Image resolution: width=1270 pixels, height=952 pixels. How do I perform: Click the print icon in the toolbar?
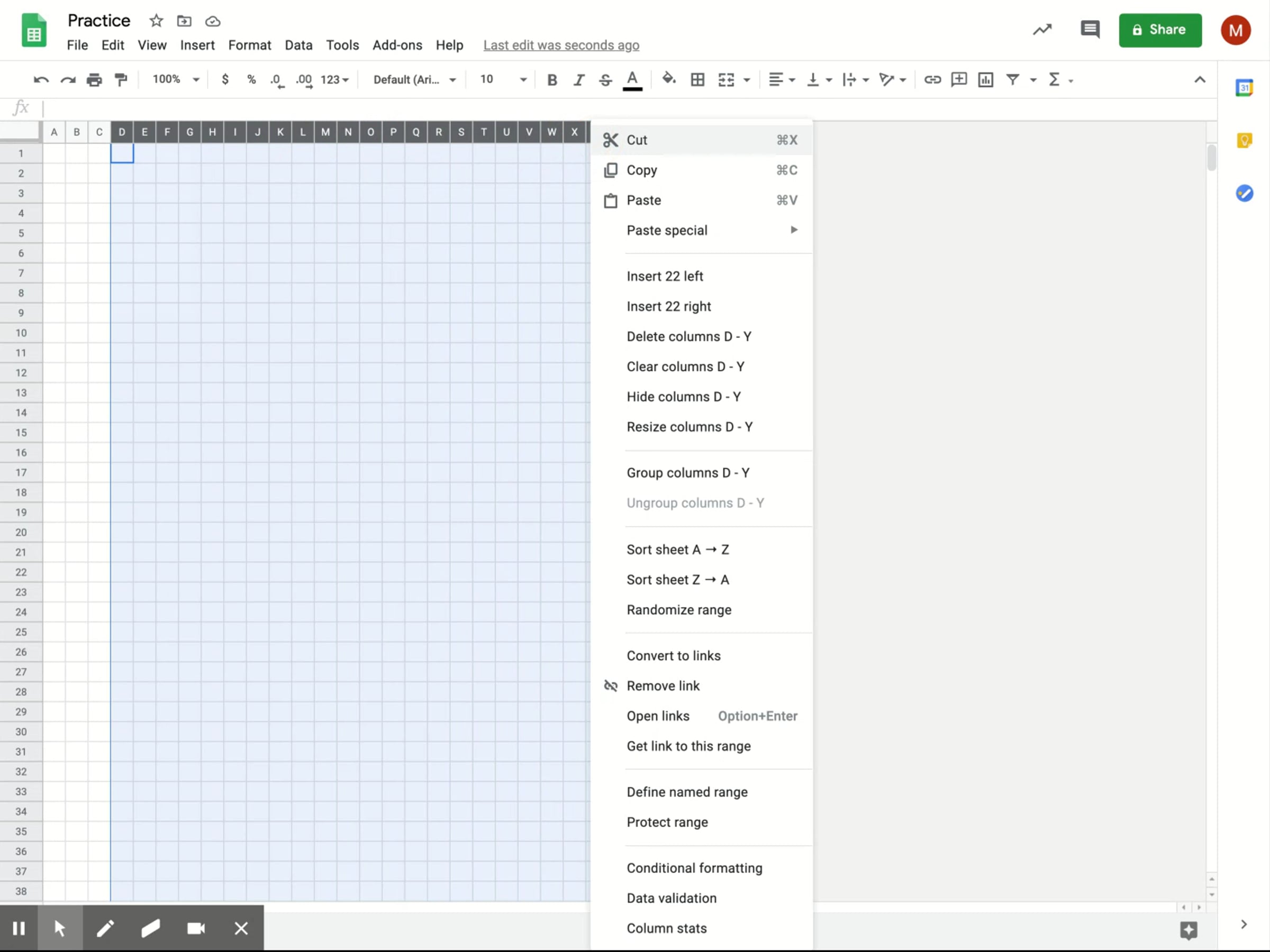(x=94, y=80)
